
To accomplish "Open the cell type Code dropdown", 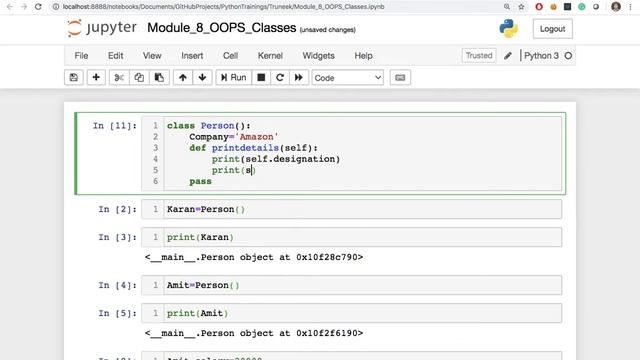I will (x=348, y=78).
